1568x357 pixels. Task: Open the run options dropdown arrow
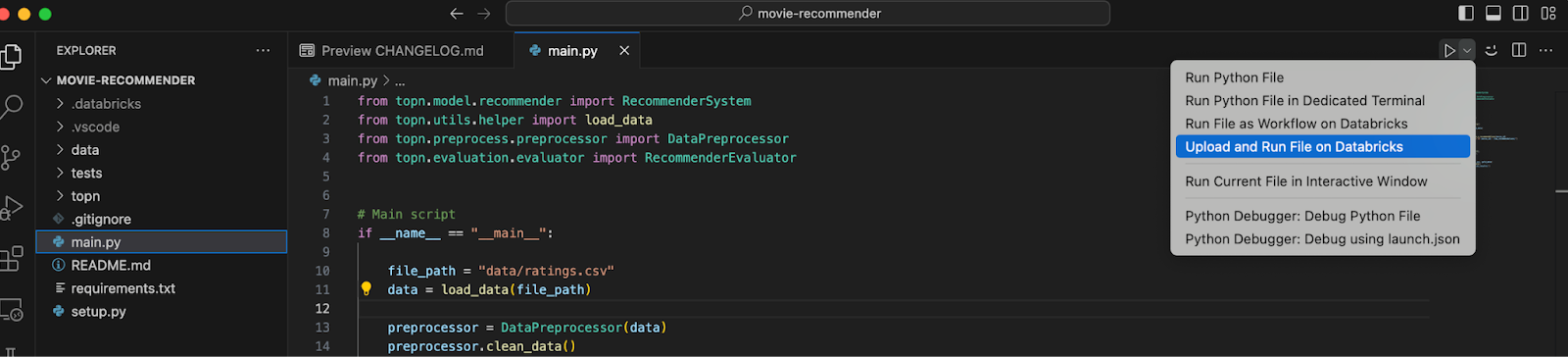point(1466,50)
